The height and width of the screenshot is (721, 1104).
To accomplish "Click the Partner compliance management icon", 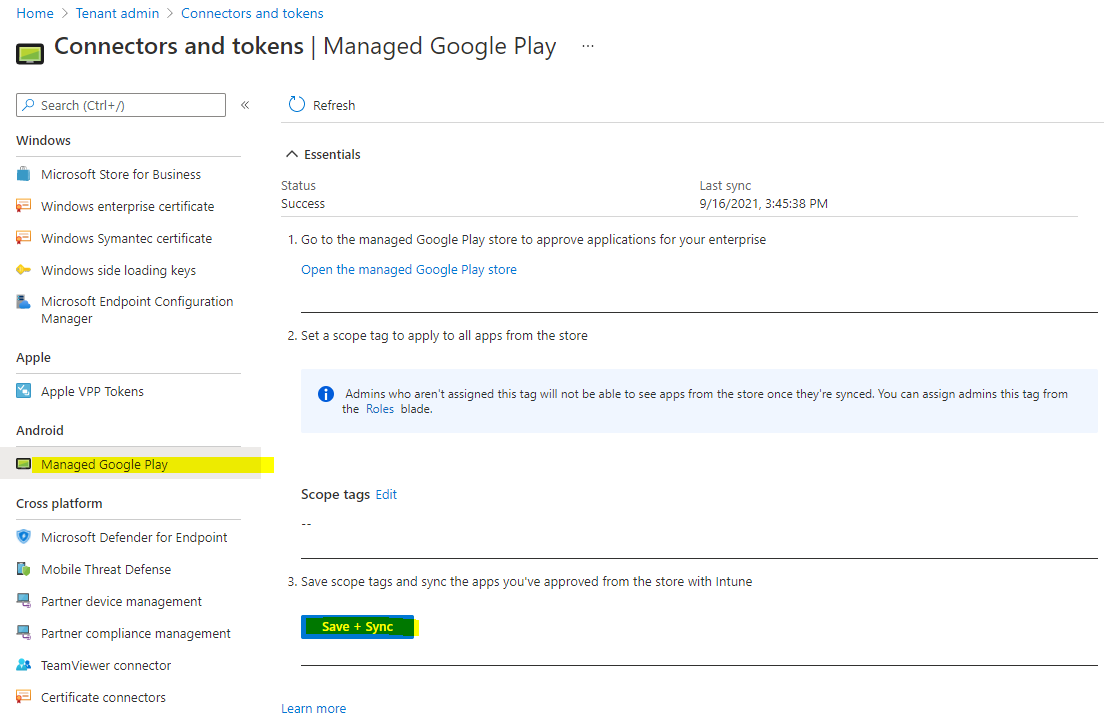I will tap(23, 633).
